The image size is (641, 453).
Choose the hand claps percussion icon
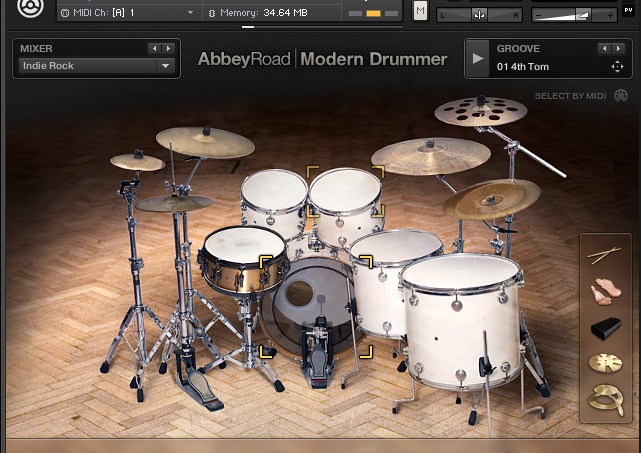(605, 292)
